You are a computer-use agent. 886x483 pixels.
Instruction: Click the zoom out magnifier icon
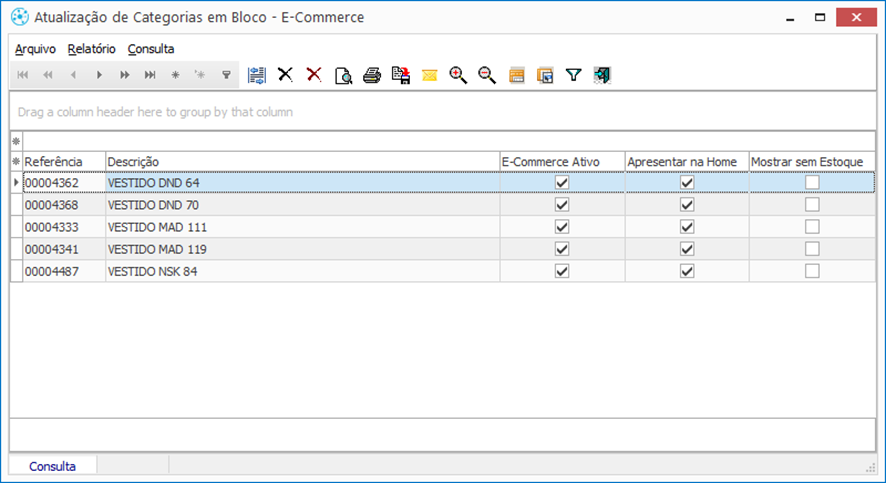pos(487,75)
